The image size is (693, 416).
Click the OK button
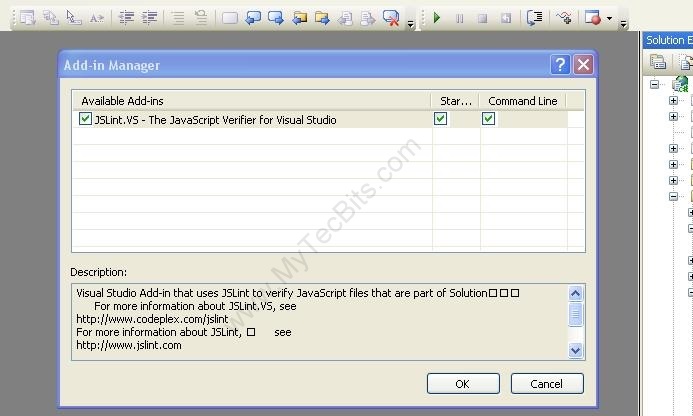click(463, 384)
